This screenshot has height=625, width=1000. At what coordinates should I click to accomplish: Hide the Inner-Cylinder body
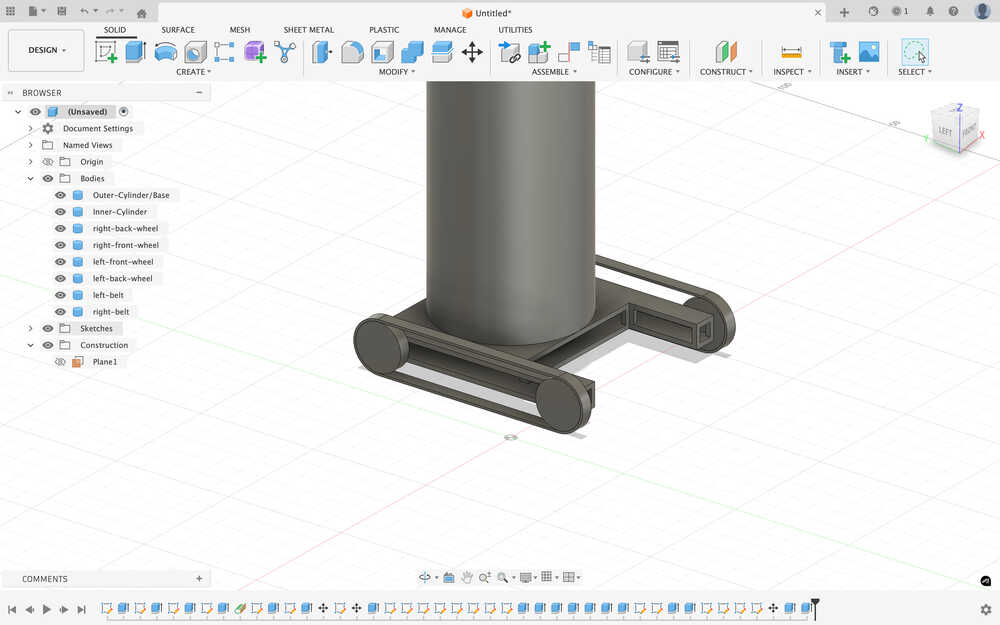coord(60,212)
